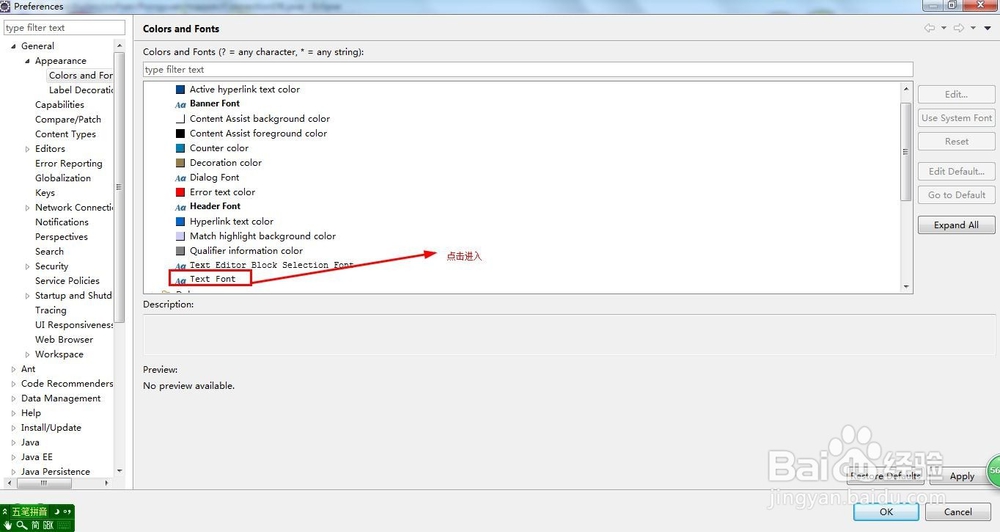Open the Notifications preference page
Screen dimensions: 1000x532
pyautogui.click(x=62, y=222)
